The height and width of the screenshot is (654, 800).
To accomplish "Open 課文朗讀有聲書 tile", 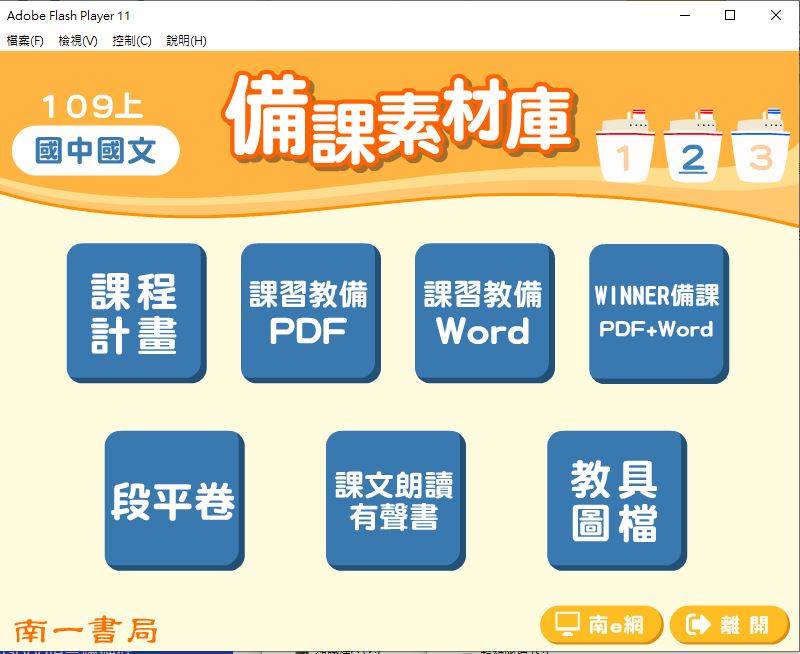I will [395, 500].
